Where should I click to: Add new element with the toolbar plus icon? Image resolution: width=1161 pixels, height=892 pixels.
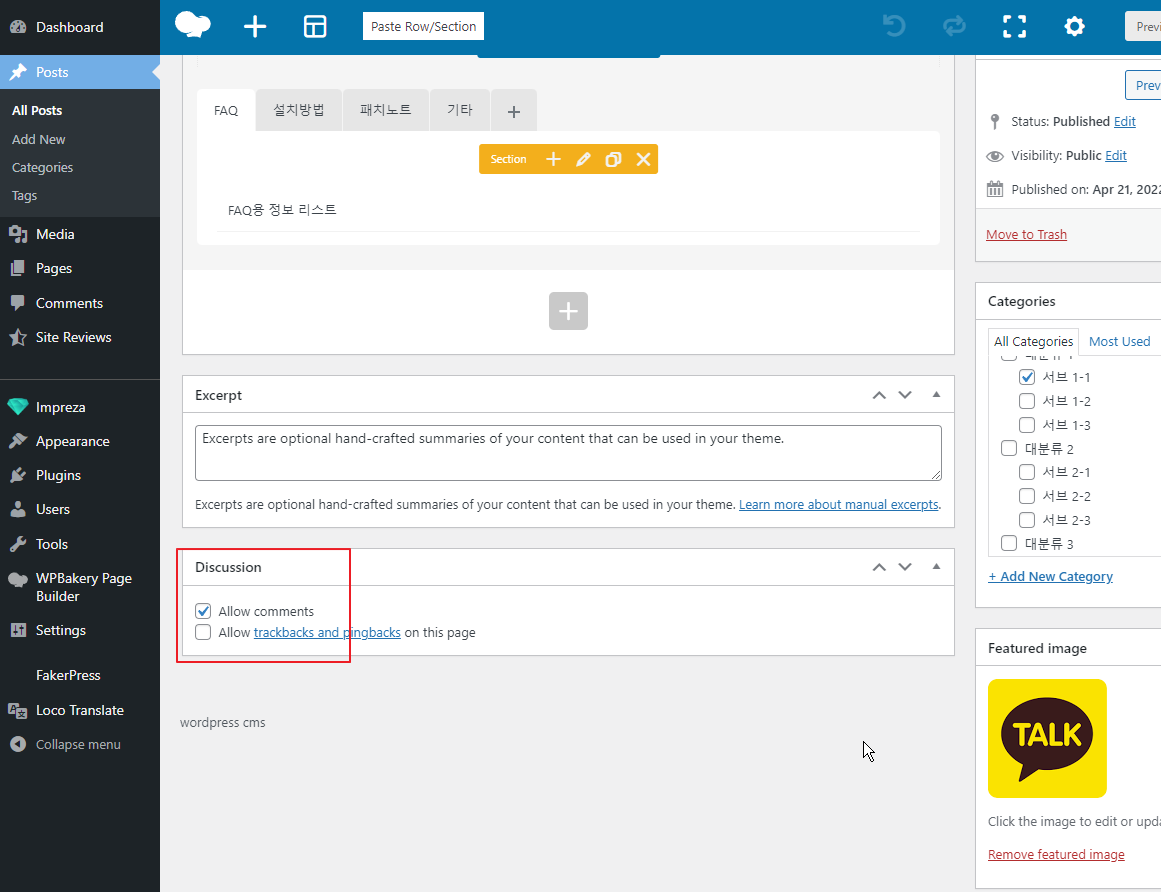[255, 27]
